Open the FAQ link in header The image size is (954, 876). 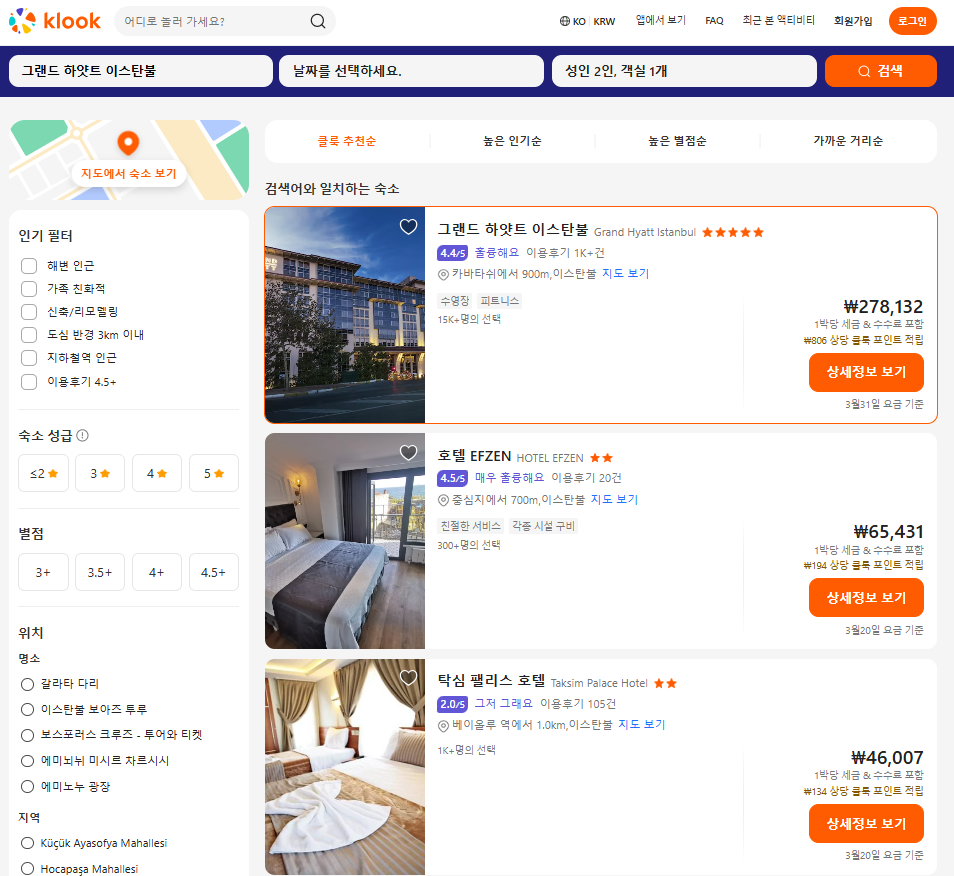click(x=714, y=21)
